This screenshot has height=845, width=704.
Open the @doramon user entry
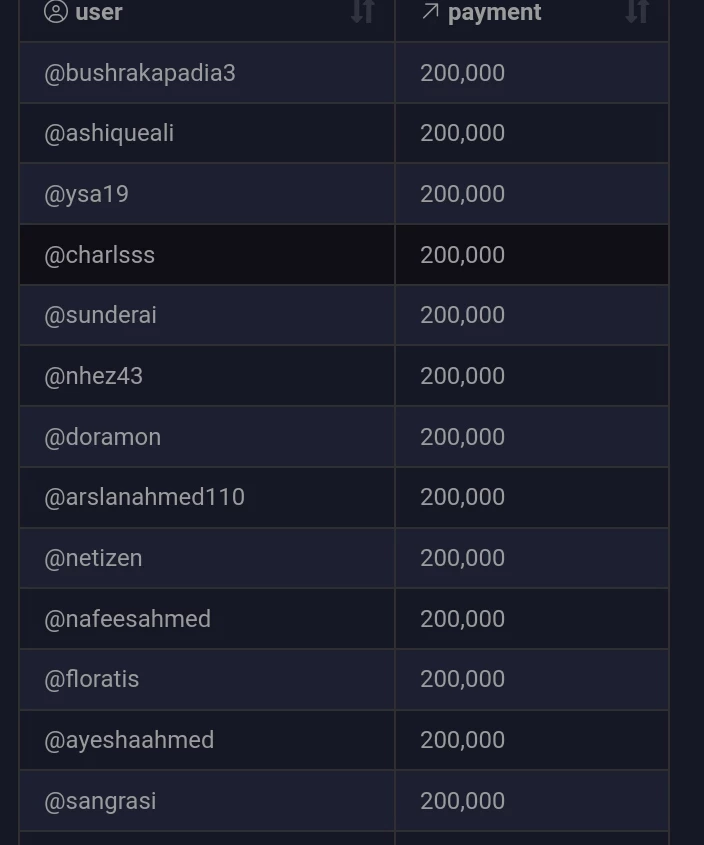click(102, 437)
